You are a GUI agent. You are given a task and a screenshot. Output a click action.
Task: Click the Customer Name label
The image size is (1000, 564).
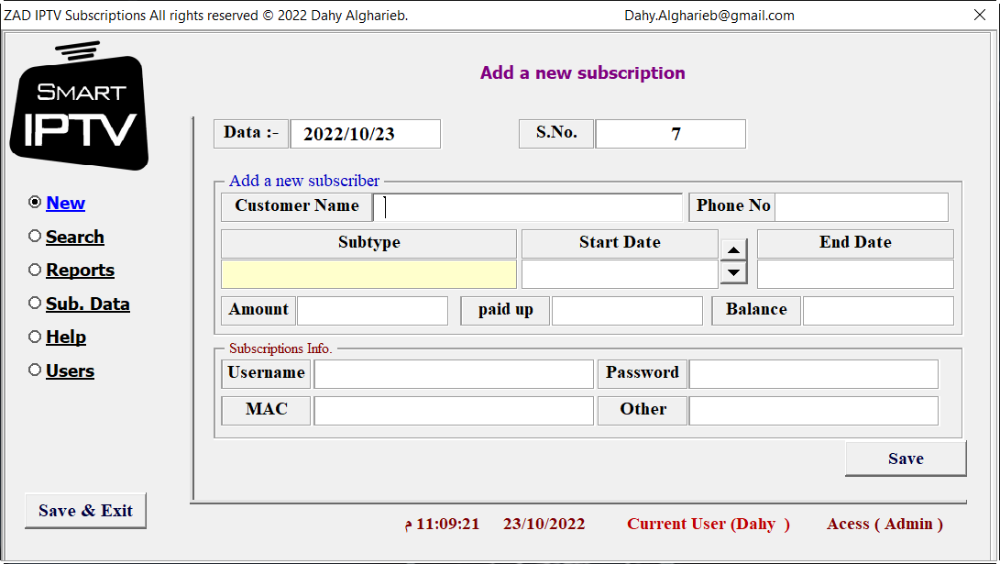[x=297, y=206]
